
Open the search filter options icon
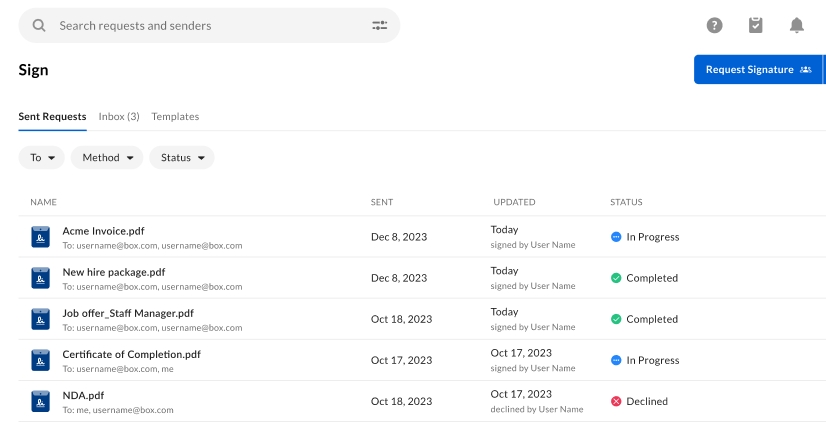pos(379,26)
